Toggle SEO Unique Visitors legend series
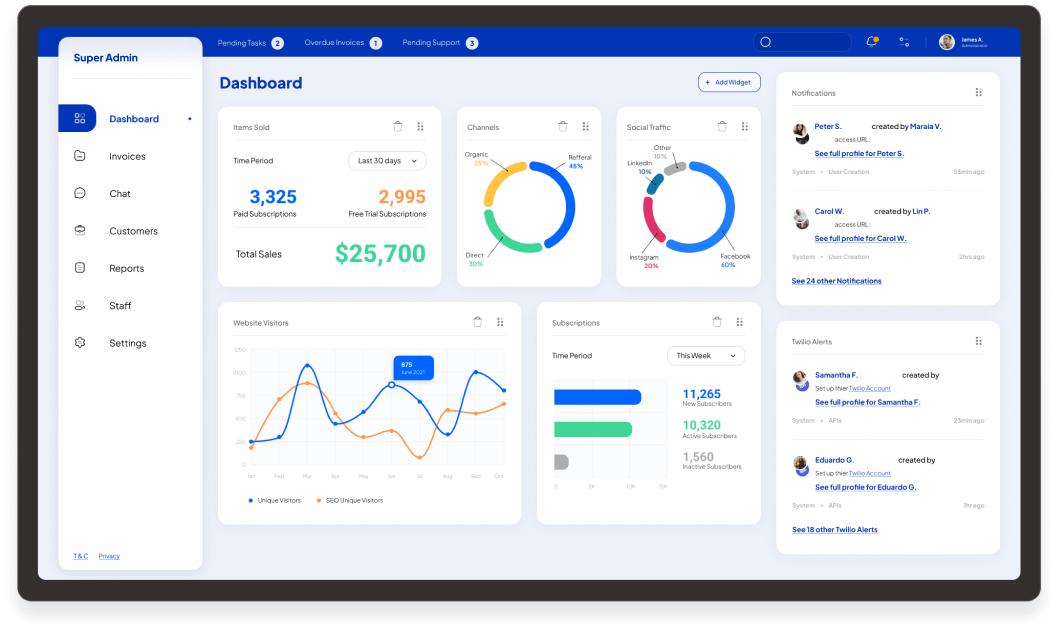 coord(351,500)
